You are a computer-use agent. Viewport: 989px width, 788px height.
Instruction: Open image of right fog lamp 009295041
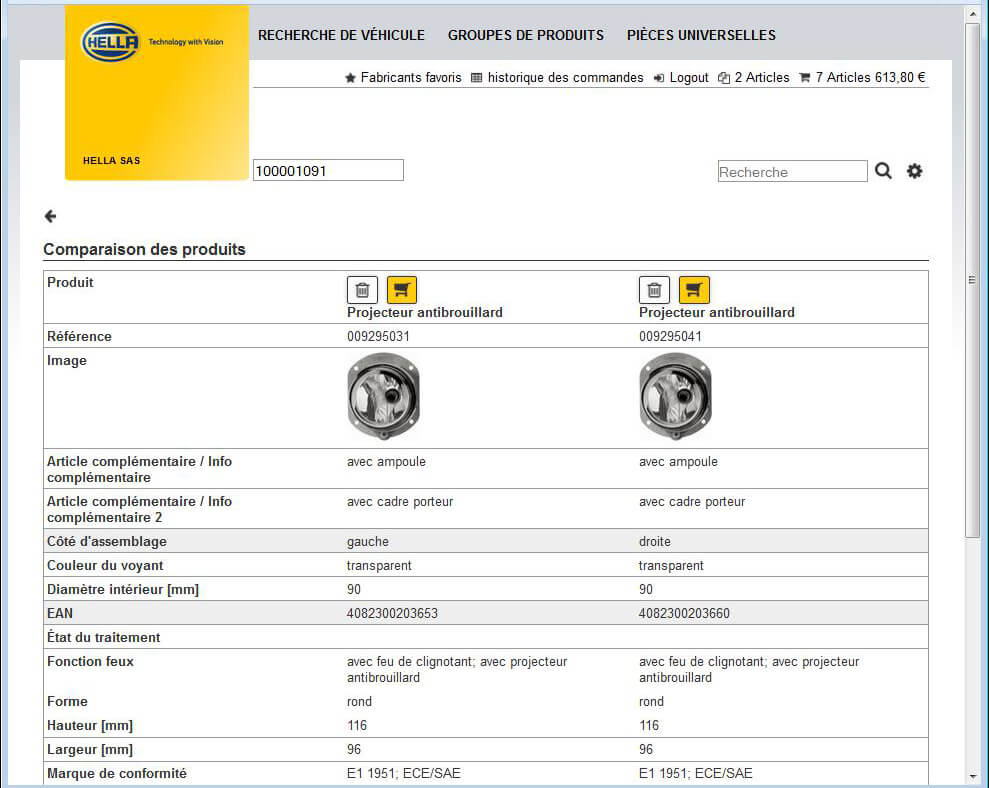(676, 396)
